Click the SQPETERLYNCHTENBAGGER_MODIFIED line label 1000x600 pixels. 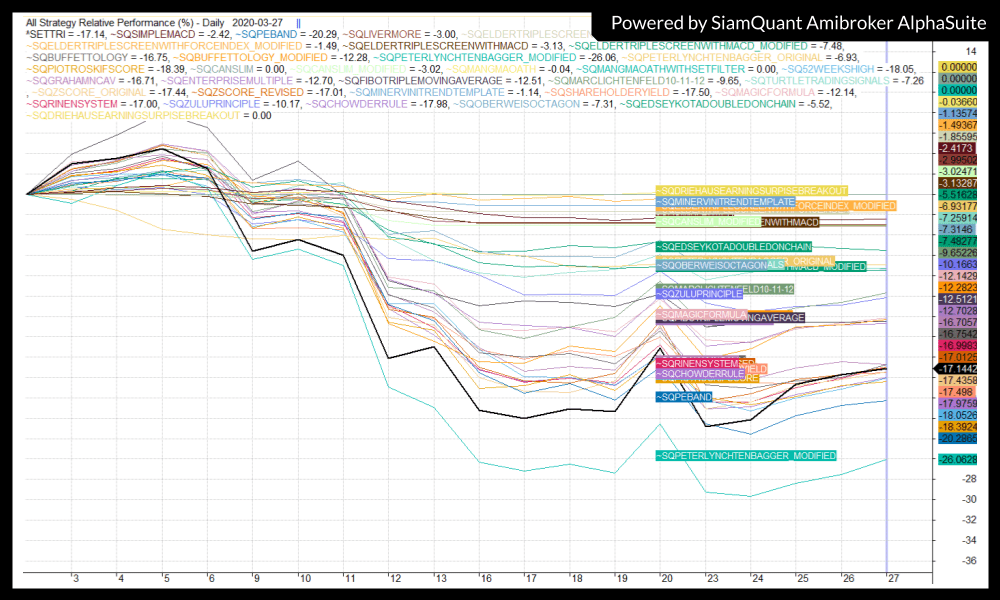[745, 456]
